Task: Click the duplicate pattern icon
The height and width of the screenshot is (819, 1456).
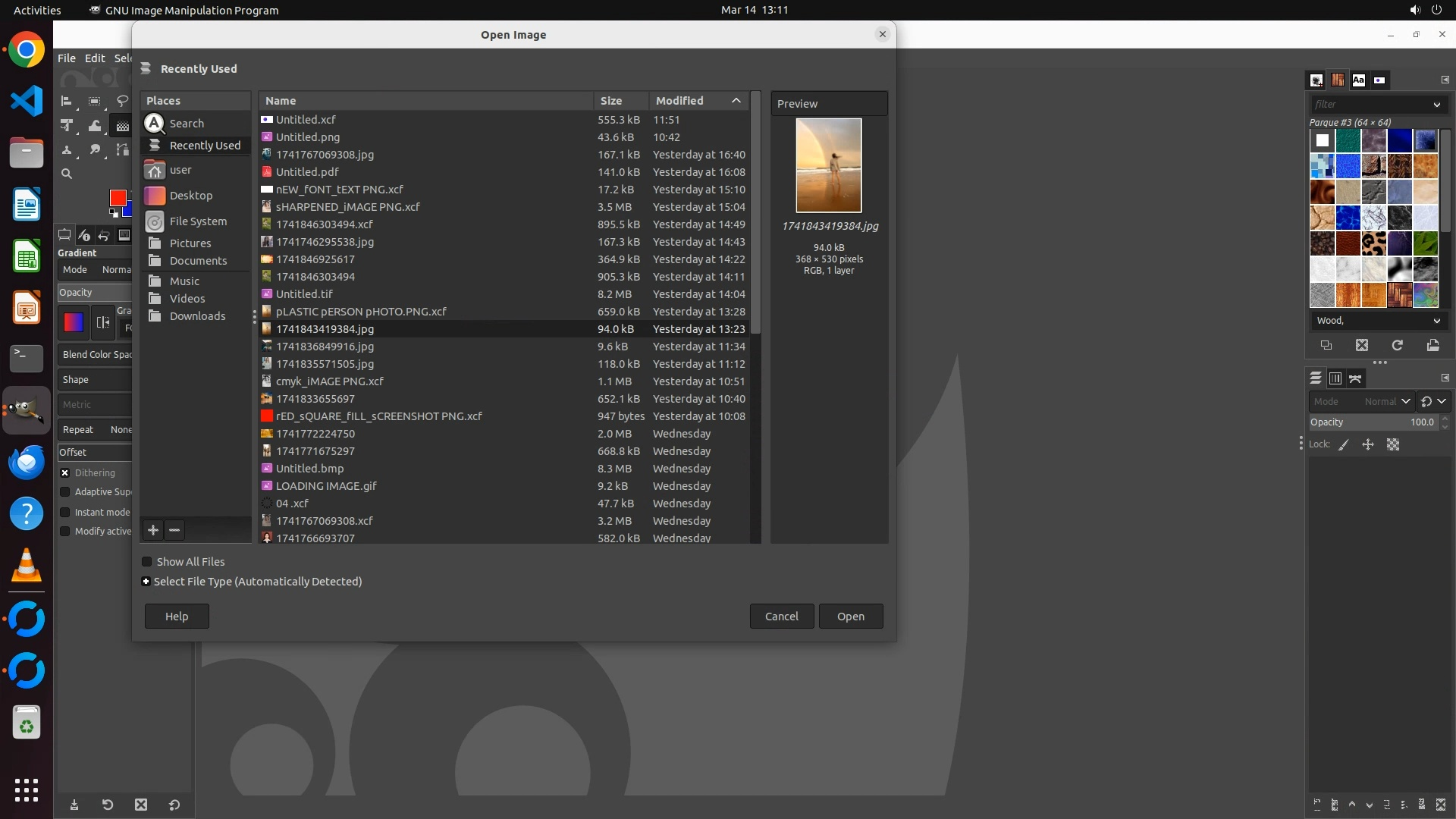Action: 1326,345
